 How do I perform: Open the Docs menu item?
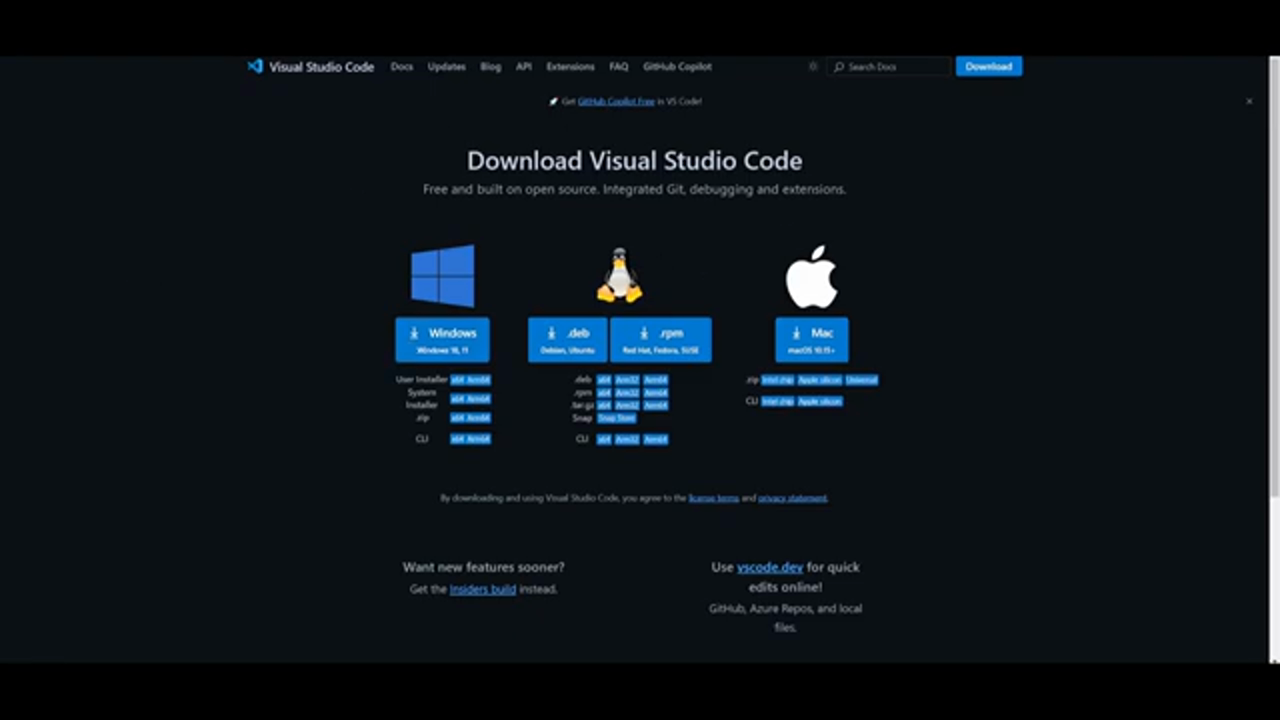click(402, 66)
